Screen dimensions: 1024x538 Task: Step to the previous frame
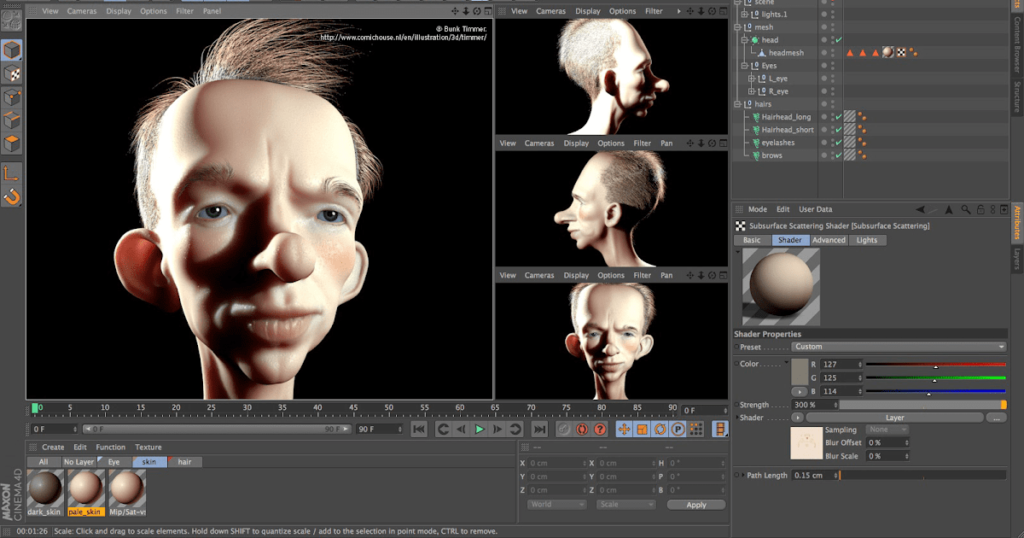tap(461, 429)
